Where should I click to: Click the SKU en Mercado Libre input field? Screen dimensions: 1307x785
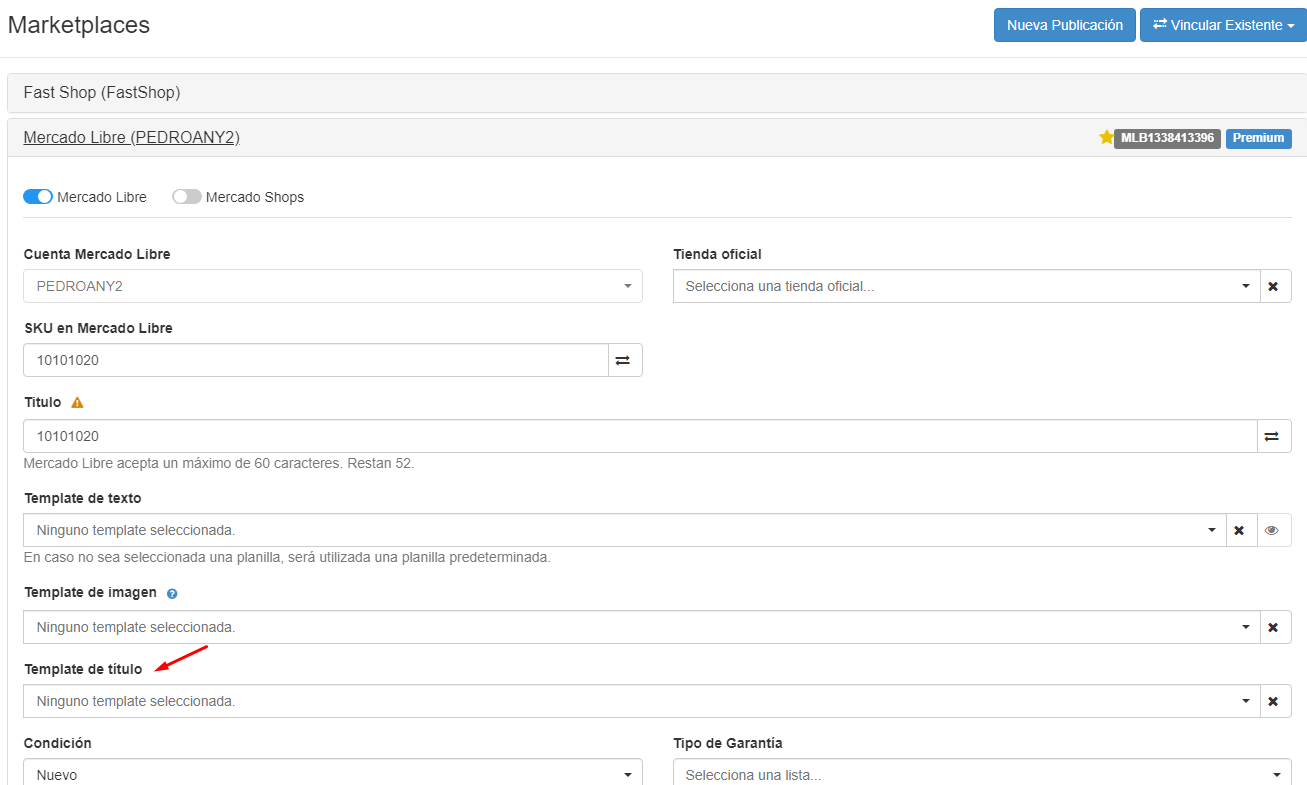(x=316, y=360)
